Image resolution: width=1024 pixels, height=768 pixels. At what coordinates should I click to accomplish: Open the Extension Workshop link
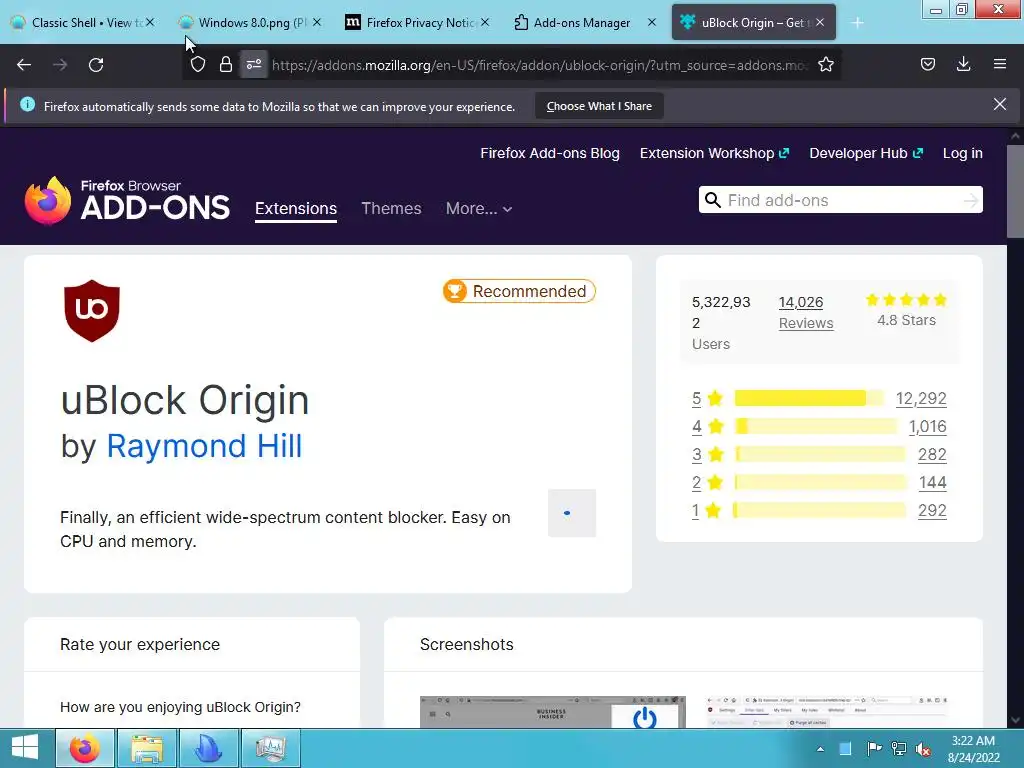click(714, 153)
